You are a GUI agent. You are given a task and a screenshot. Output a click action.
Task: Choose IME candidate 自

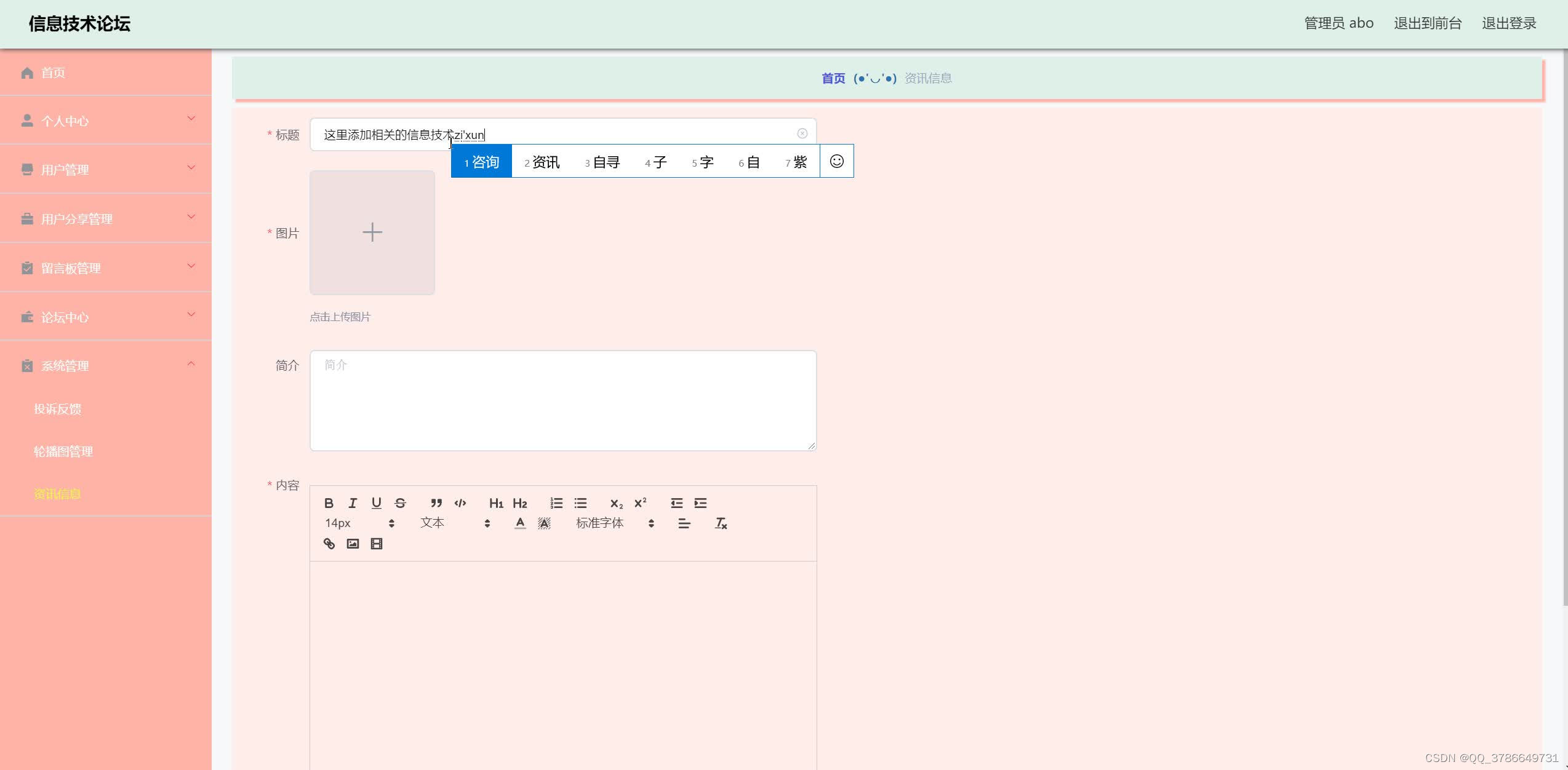click(750, 162)
